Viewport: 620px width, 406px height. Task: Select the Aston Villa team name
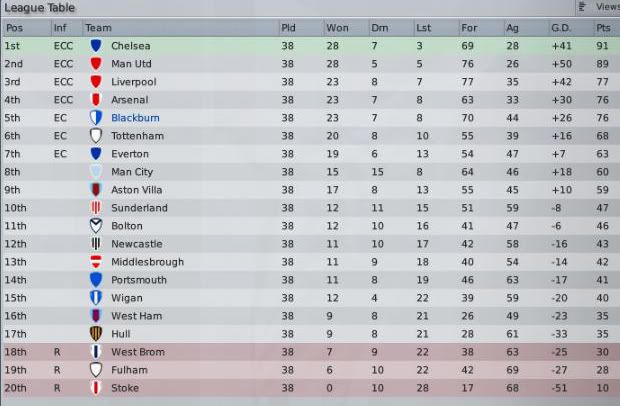136,190
